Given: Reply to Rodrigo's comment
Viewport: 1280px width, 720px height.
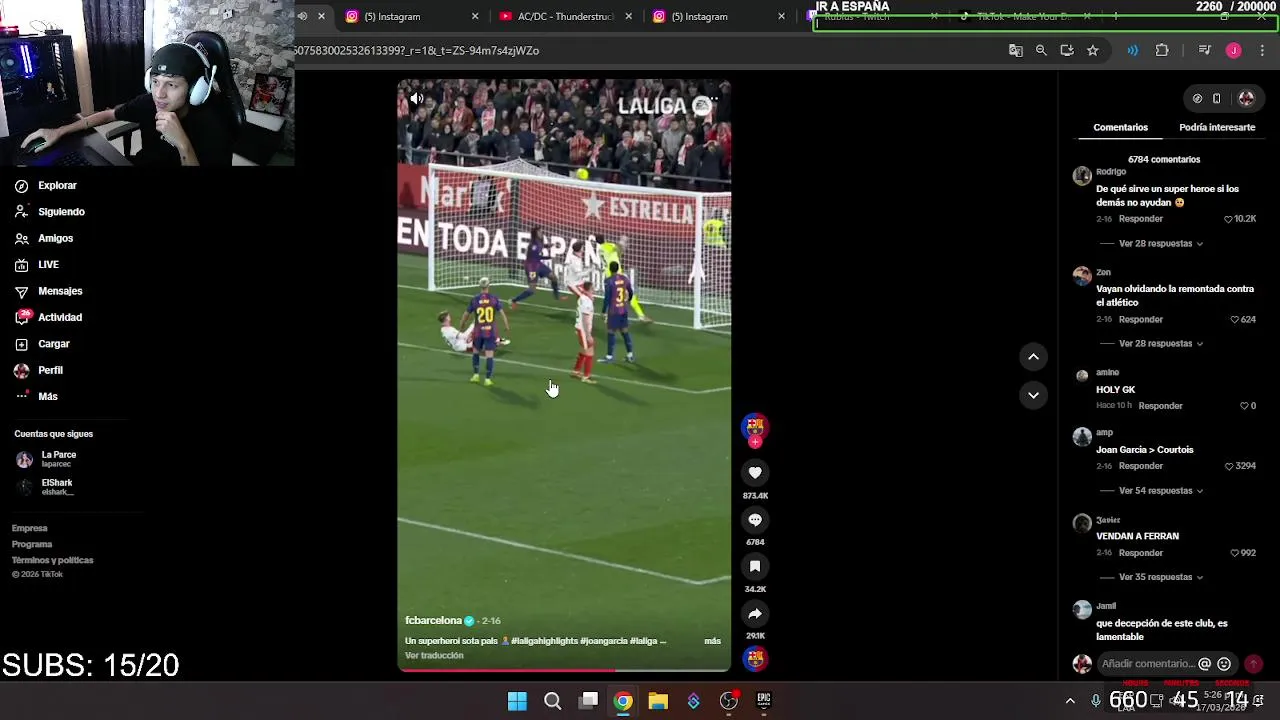Looking at the screenshot, I should click(x=1141, y=219).
